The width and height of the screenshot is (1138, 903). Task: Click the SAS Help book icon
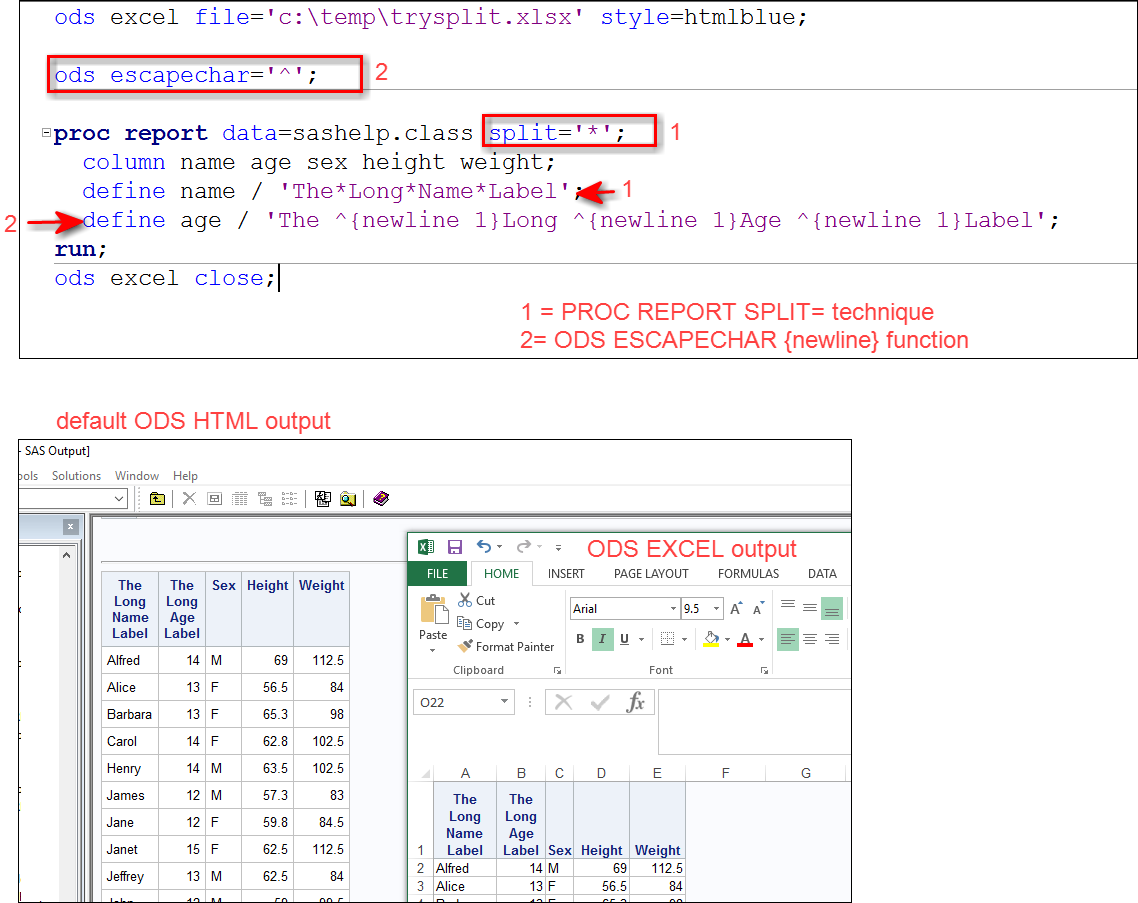[381, 498]
